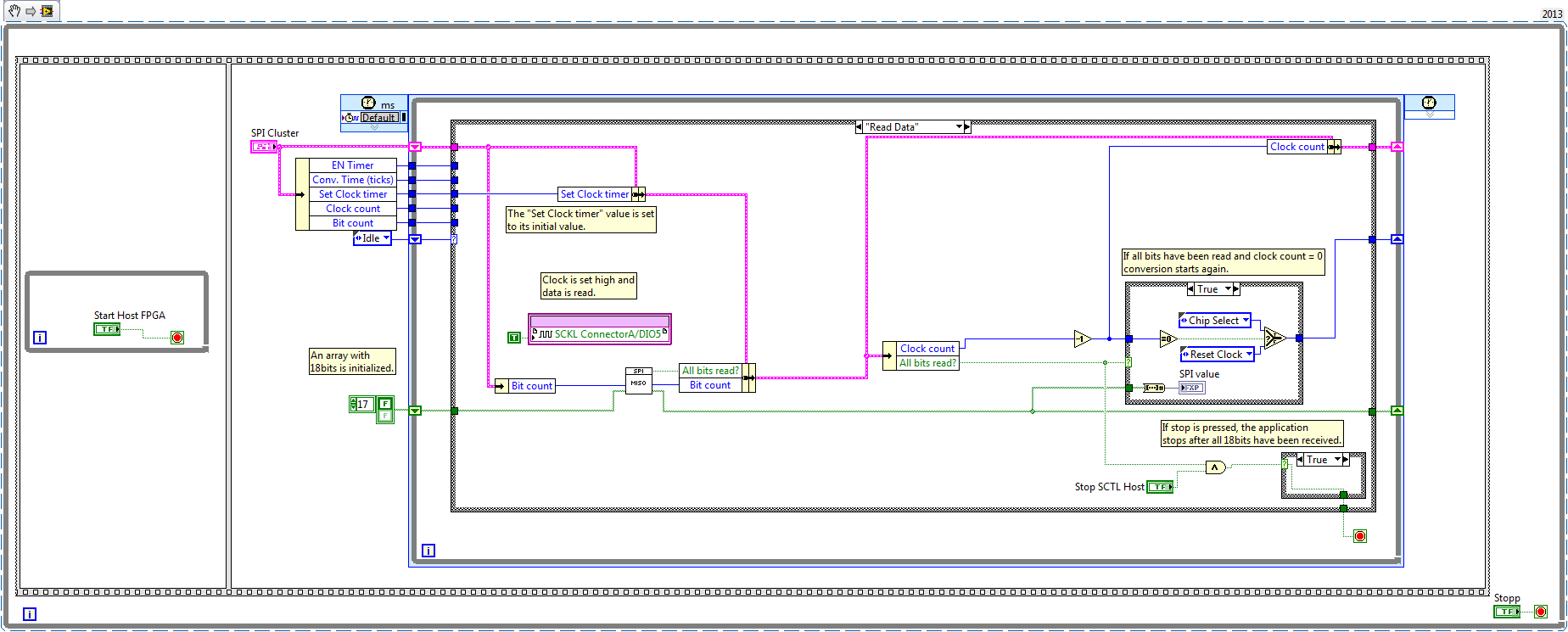Click the Default source name in timed loop
The height and width of the screenshot is (632, 1568).
pyautogui.click(x=378, y=117)
